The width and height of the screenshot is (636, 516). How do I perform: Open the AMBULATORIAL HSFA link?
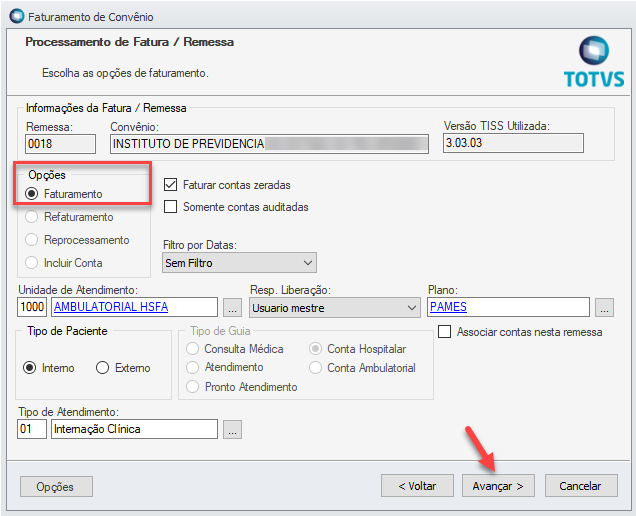(x=111, y=307)
